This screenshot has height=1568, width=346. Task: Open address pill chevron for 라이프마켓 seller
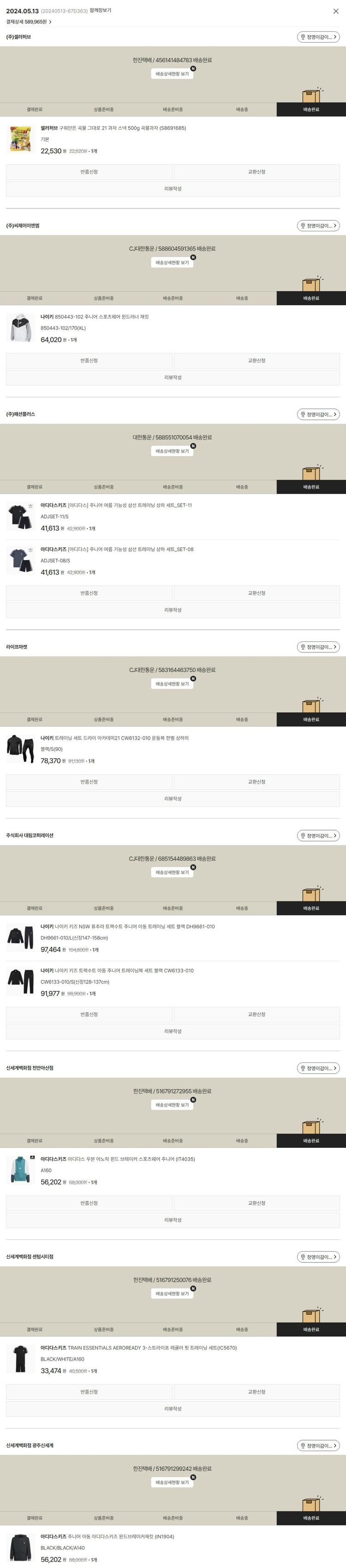tap(335, 647)
